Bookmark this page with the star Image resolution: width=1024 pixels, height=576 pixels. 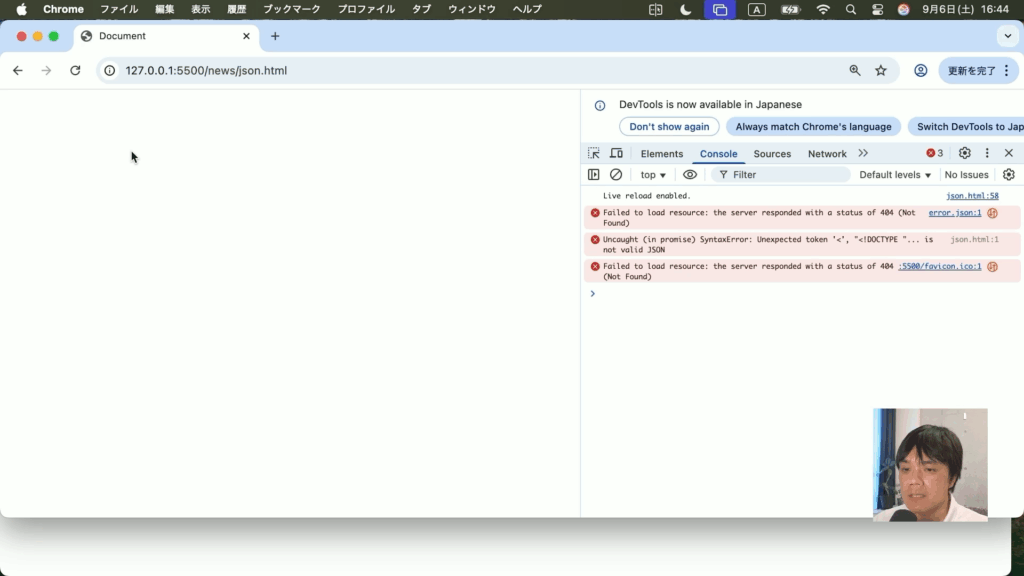click(881, 71)
